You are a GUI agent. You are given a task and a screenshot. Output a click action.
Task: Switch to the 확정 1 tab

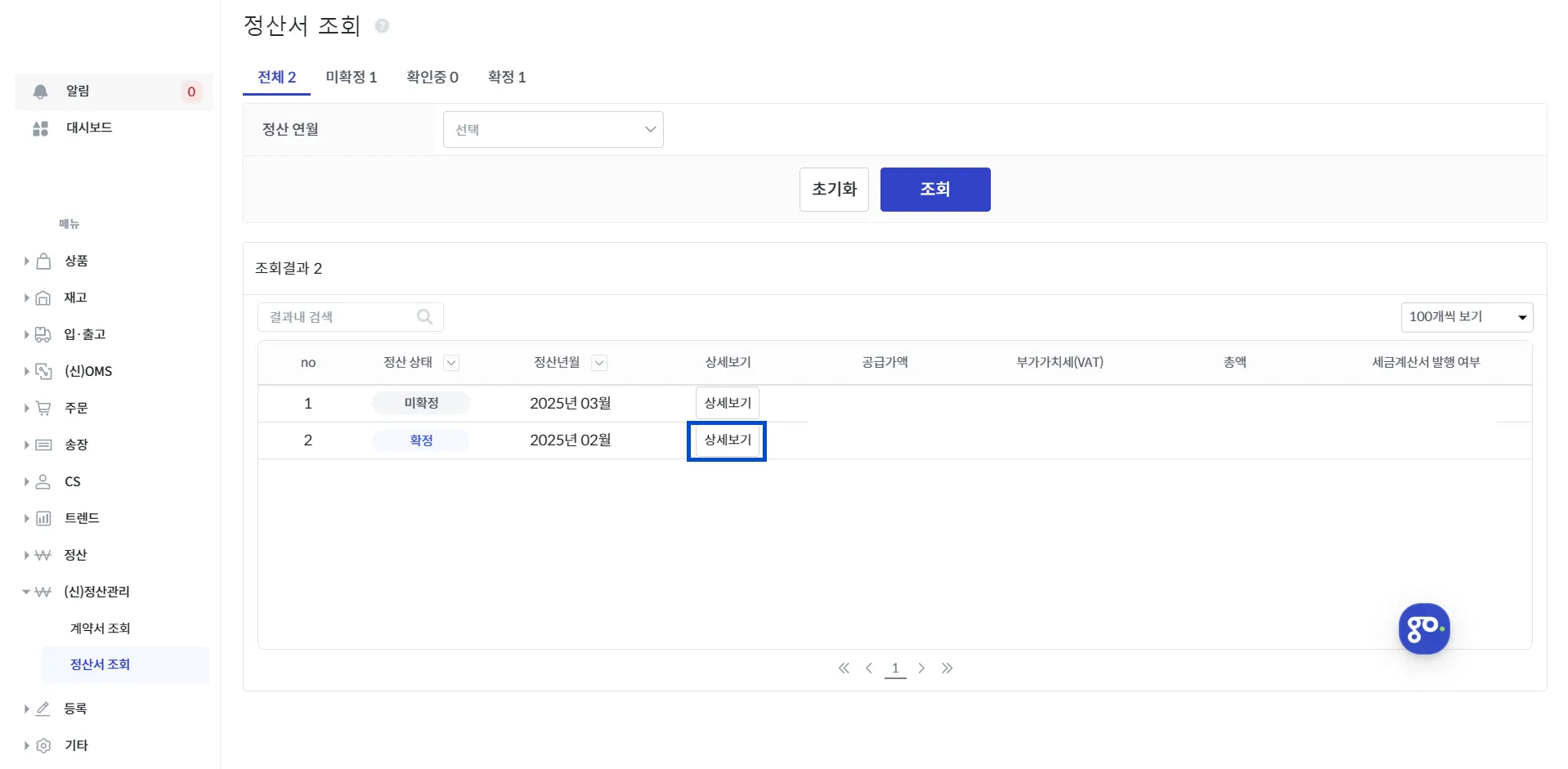[507, 77]
